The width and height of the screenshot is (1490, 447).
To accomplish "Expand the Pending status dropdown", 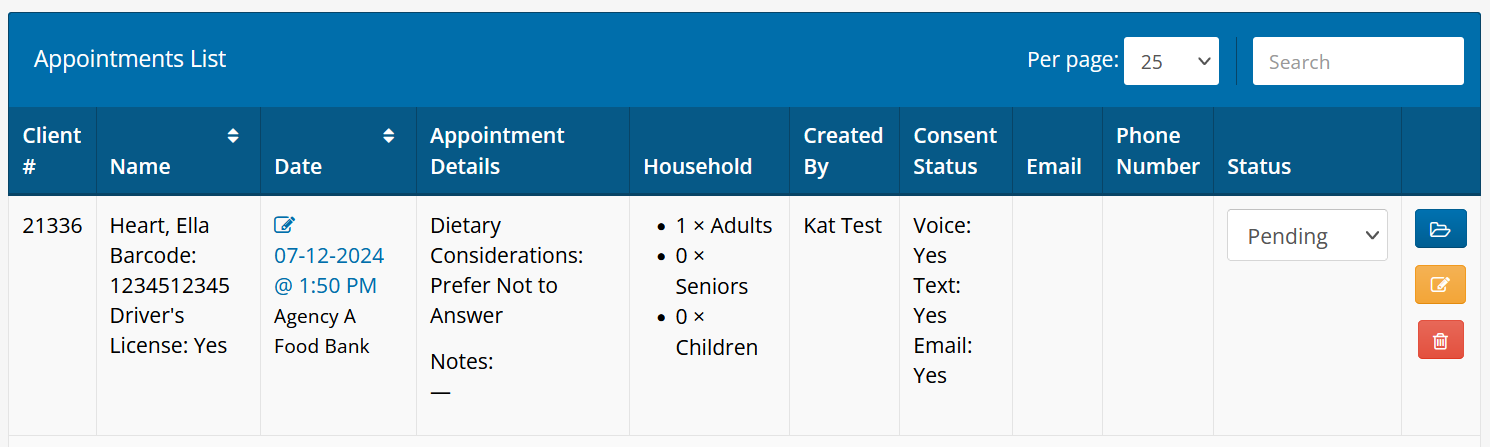I will pos(1307,236).
